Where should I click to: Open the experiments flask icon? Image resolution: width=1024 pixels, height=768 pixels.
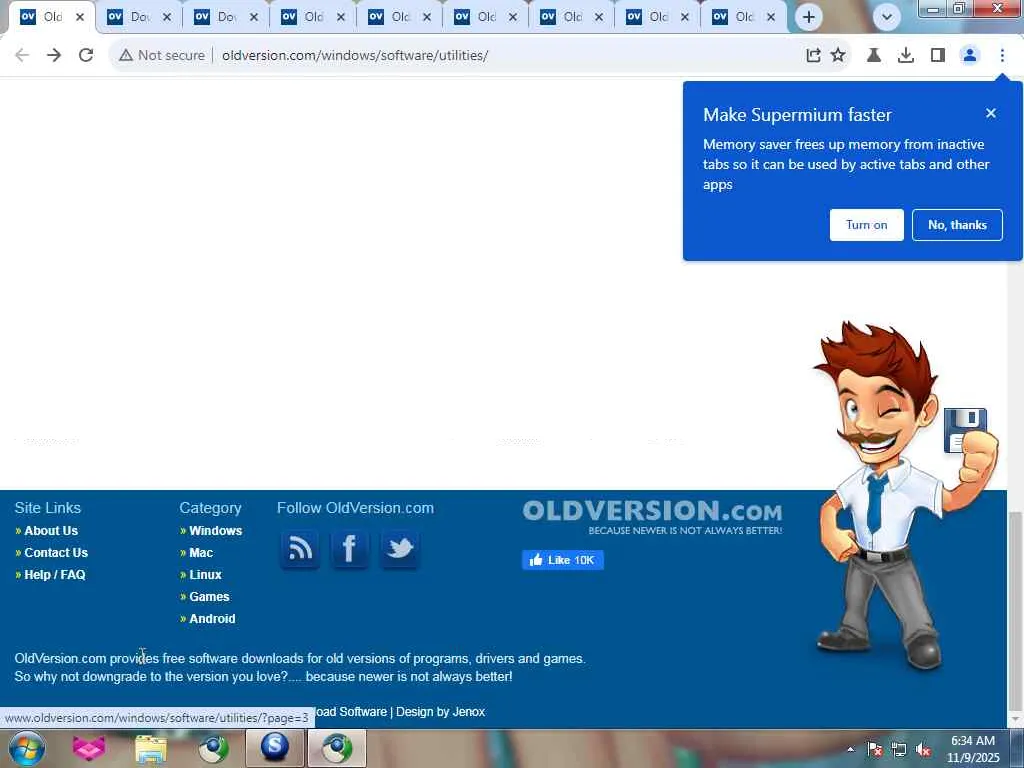[874, 56]
